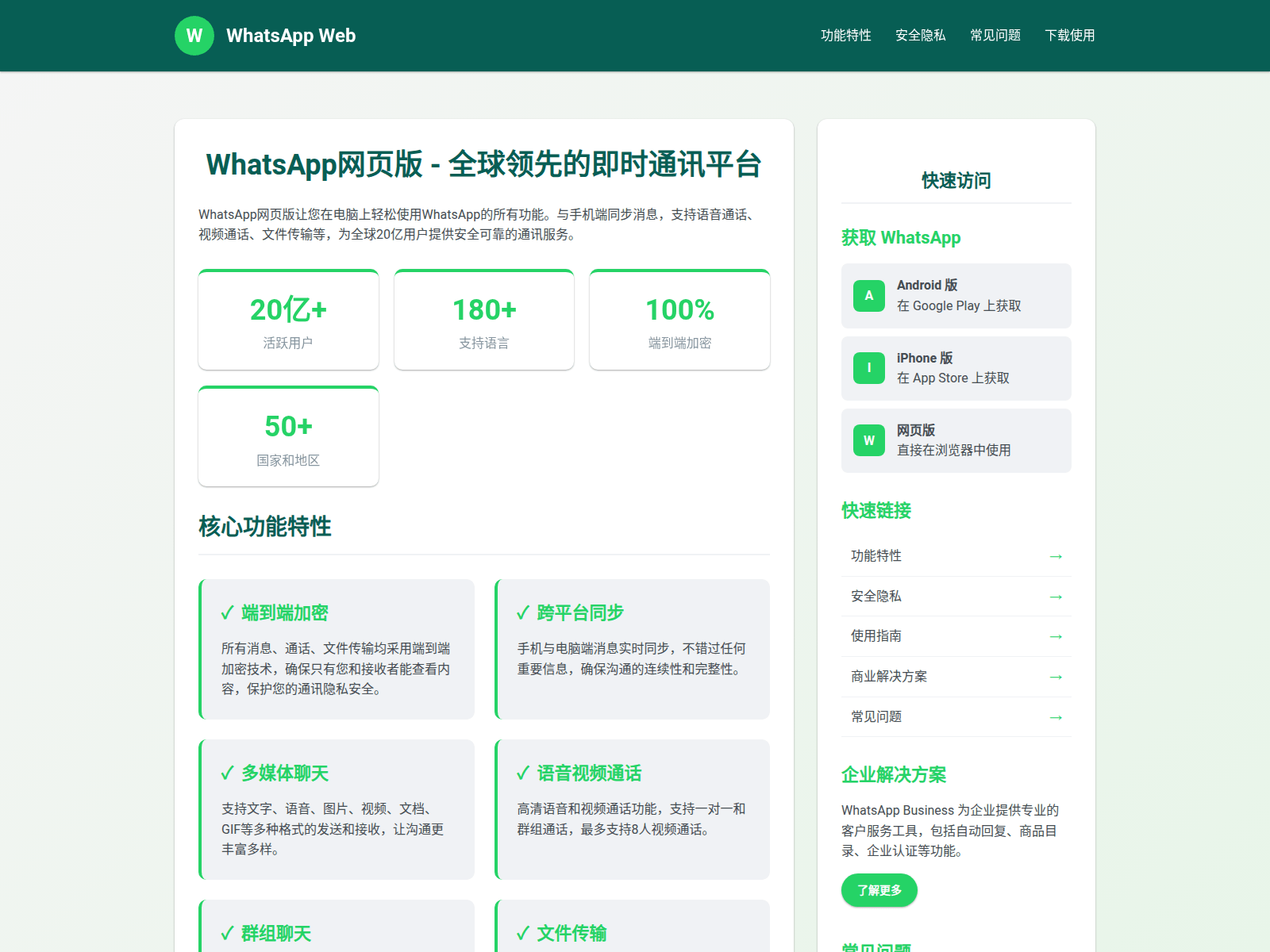Click the 在 App Store 上获取 text

click(x=953, y=378)
